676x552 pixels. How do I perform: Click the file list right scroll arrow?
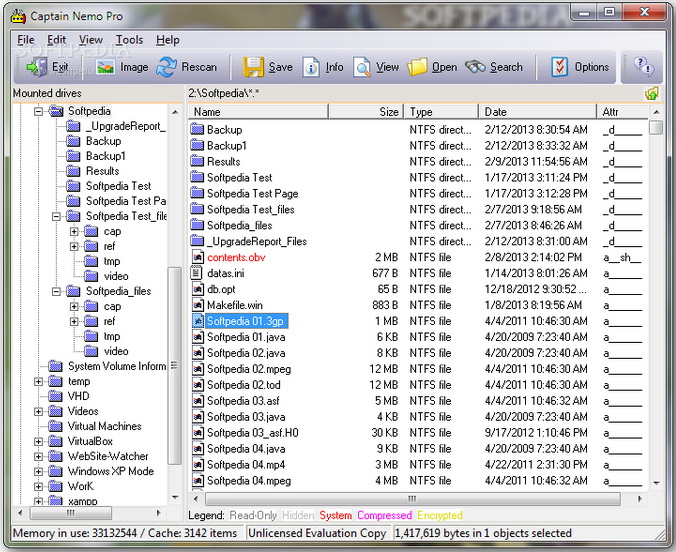click(x=640, y=499)
